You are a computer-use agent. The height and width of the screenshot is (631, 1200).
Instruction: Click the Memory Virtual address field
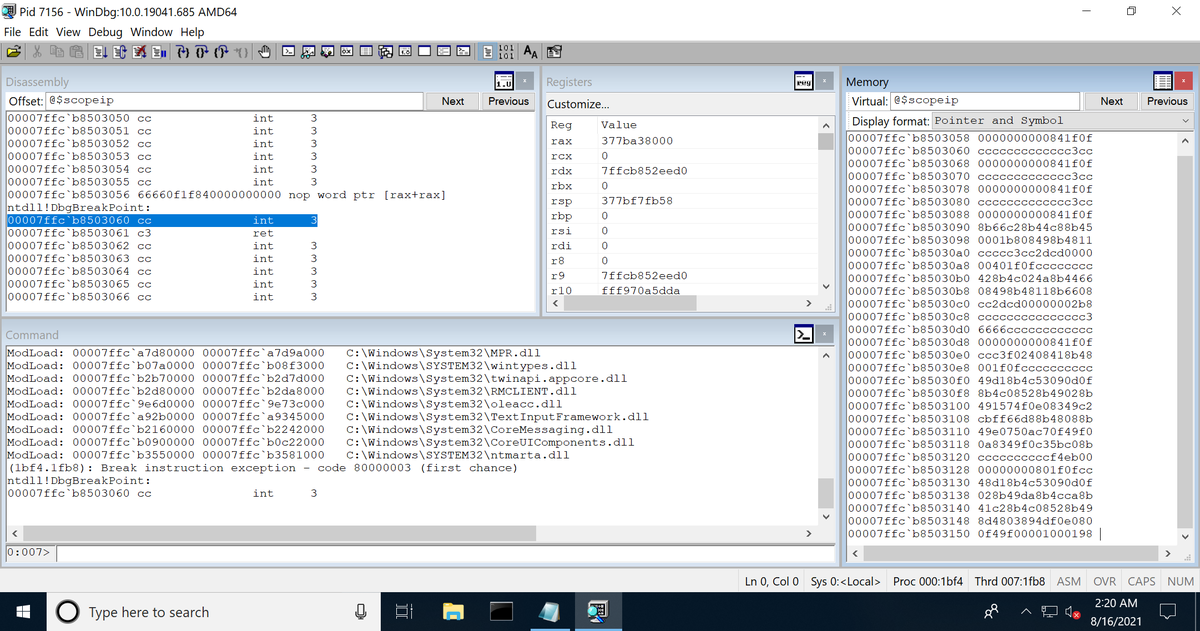click(x=986, y=101)
